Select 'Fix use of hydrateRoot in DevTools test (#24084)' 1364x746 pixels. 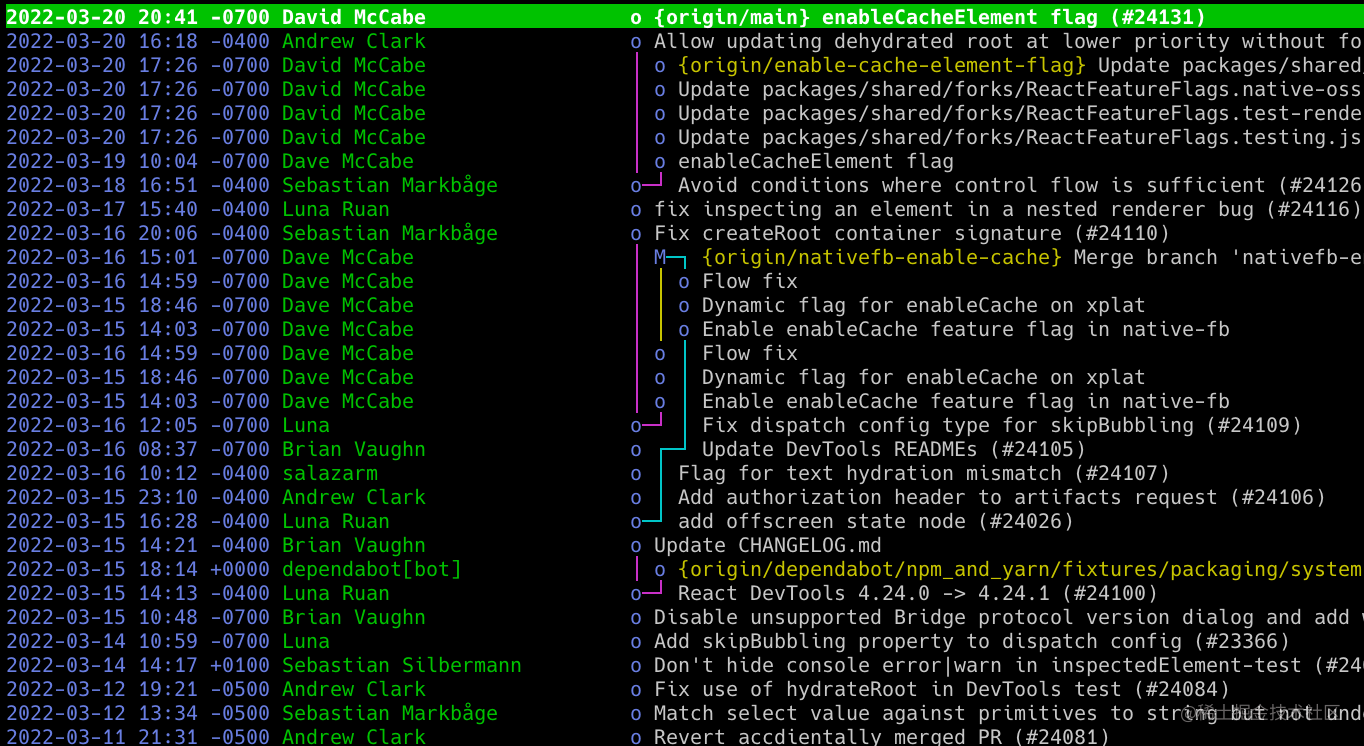point(942,689)
